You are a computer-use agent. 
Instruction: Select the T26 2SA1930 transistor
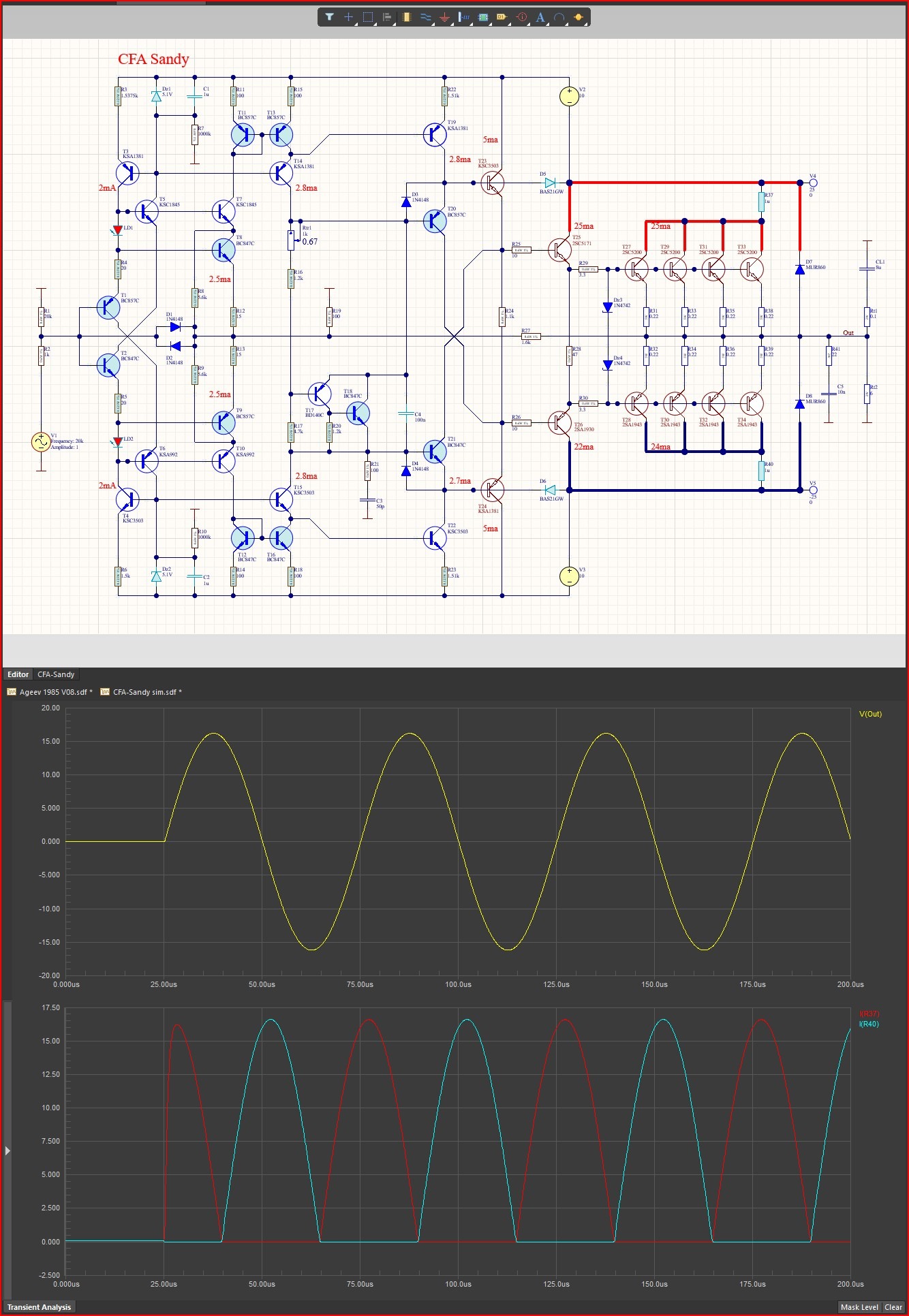(559, 422)
